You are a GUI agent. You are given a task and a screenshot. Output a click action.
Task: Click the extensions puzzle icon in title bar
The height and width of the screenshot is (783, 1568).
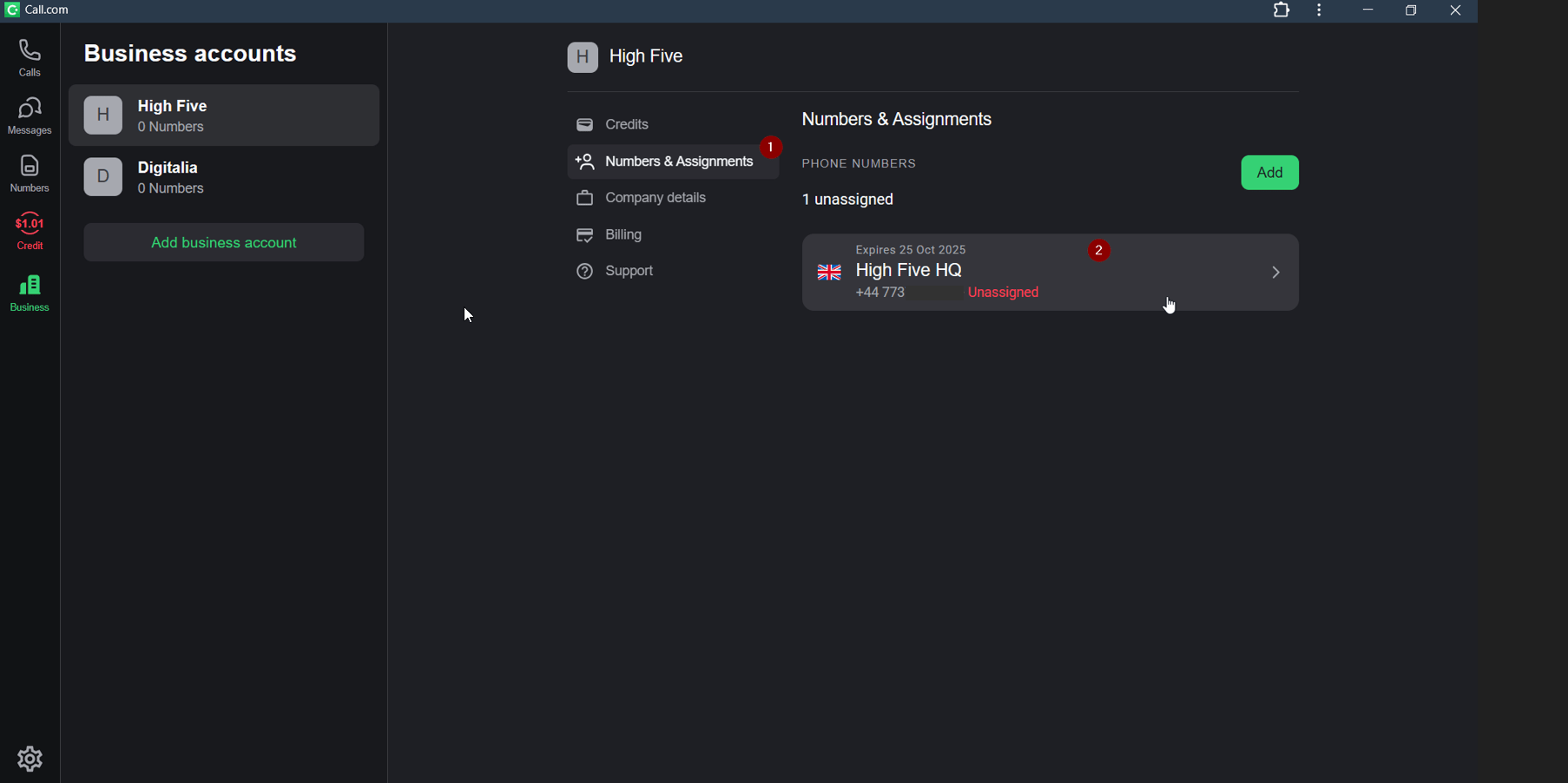pyautogui.click(x=1281, y=11)
